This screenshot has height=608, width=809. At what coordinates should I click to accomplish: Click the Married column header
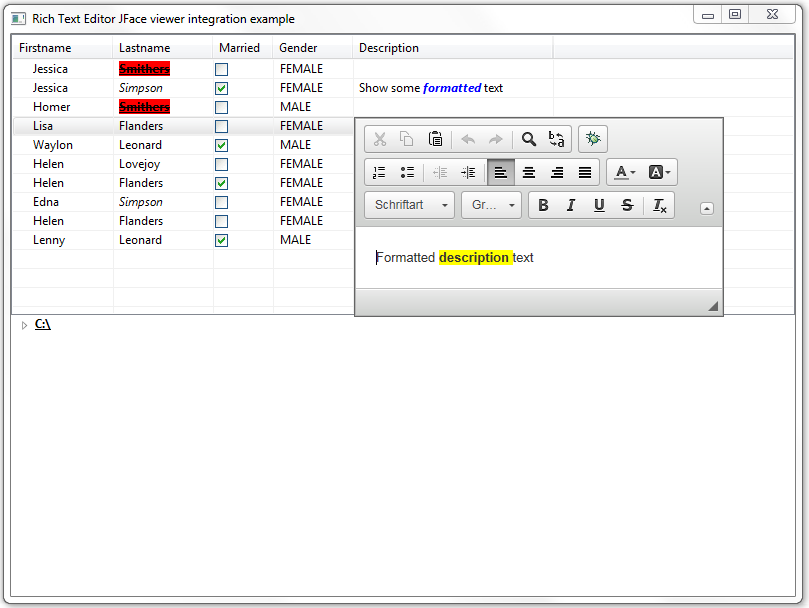click(242, 48)
